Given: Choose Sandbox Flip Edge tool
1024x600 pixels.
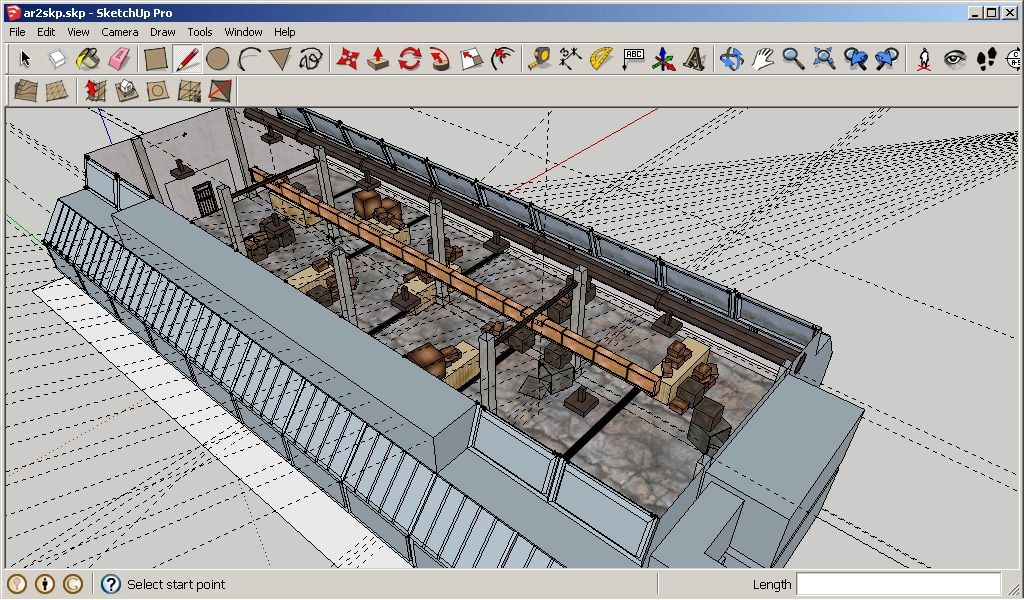Looking at the screenshot, I should [x=221, y=90].
